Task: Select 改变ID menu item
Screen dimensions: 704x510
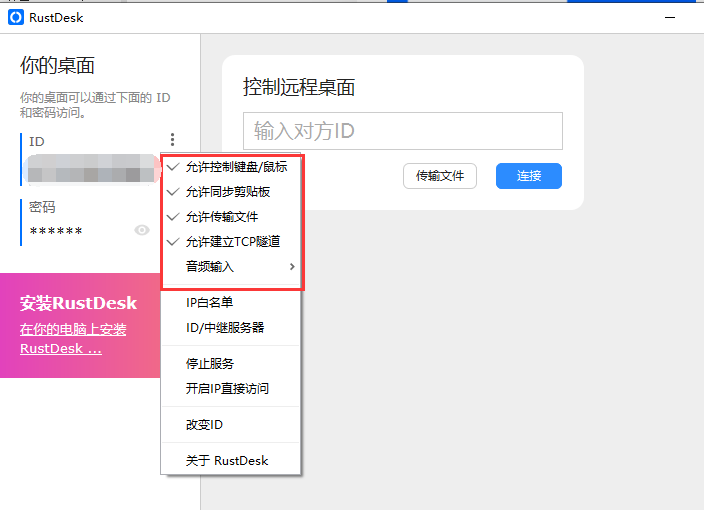Action: click(204, 425)
